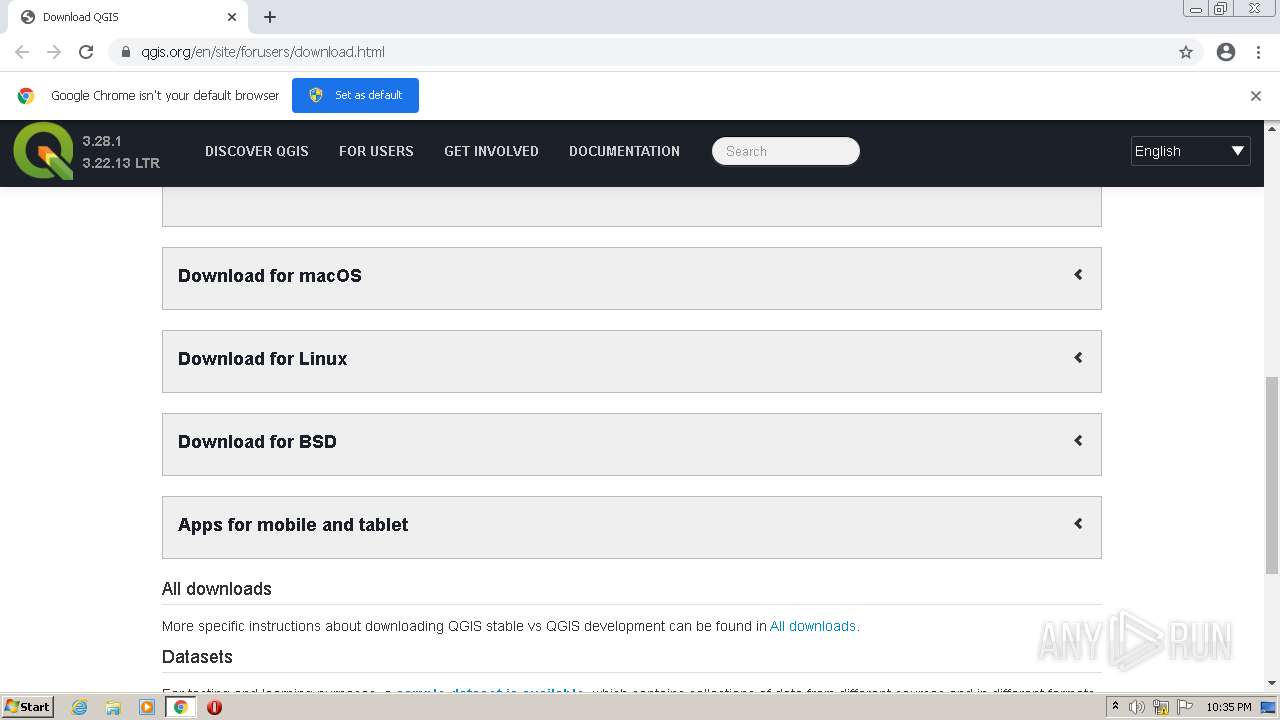
Task: Open the DOCUMENTATION menu
Action: point(624,151)
